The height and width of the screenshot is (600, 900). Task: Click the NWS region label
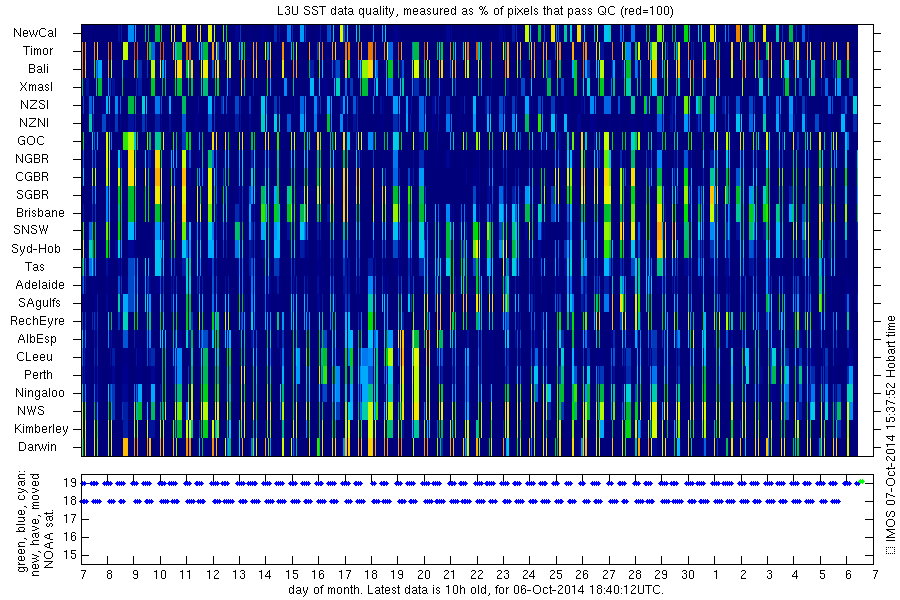tap(31, 411)
